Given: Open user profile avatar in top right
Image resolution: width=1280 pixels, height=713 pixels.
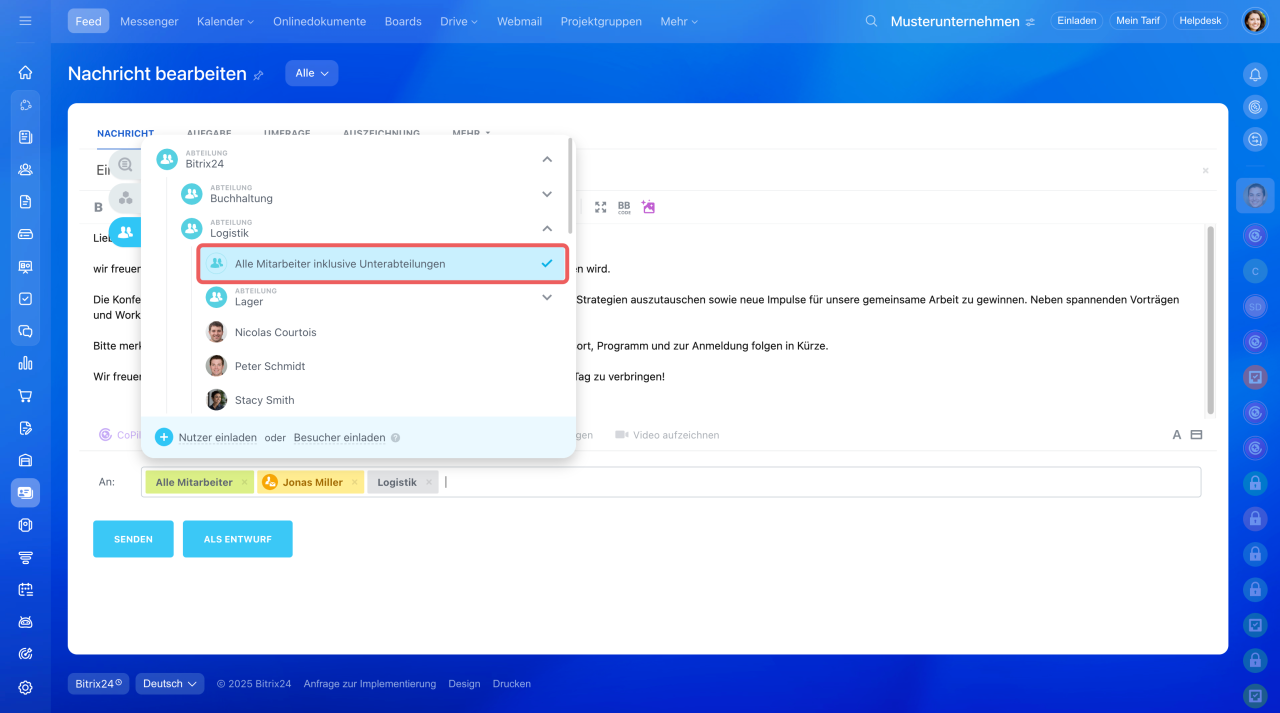Looking at the screenshot, I should (1255, 21).
